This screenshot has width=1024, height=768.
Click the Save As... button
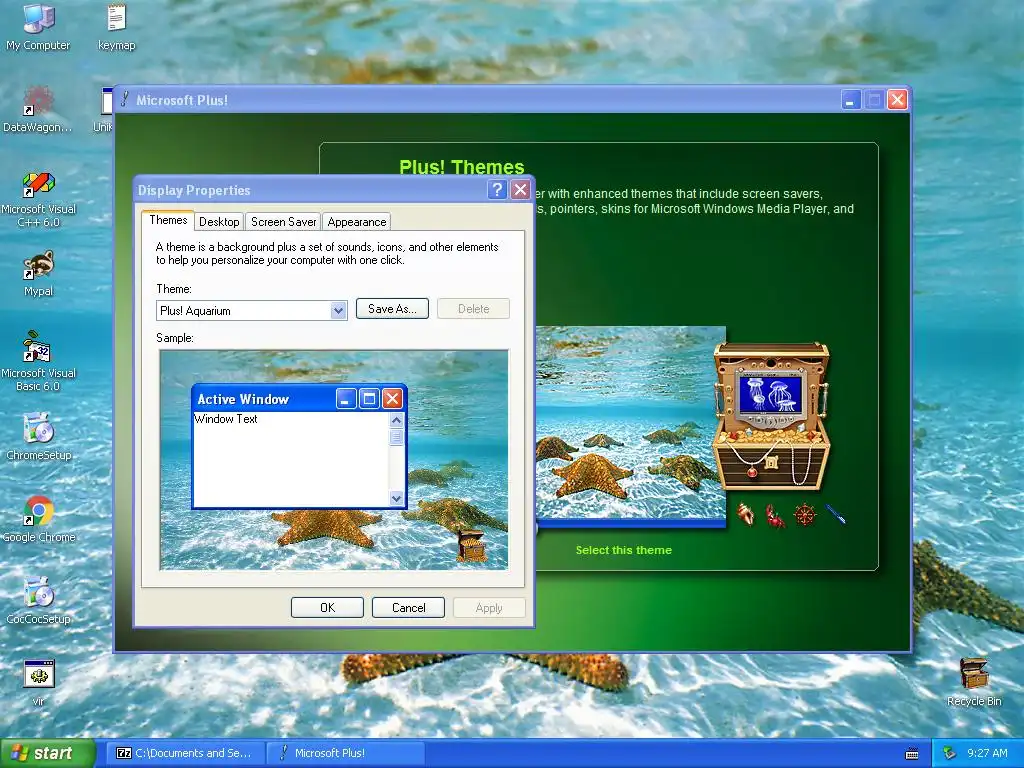point(392,309)
